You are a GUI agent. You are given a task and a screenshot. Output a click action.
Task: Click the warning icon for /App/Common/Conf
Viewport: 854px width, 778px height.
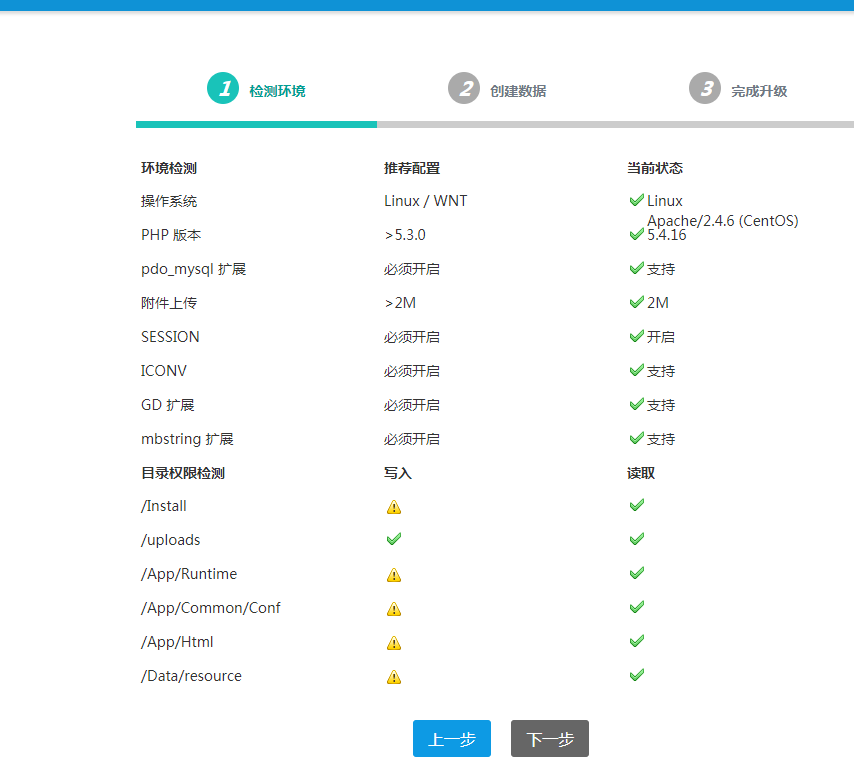394,609
